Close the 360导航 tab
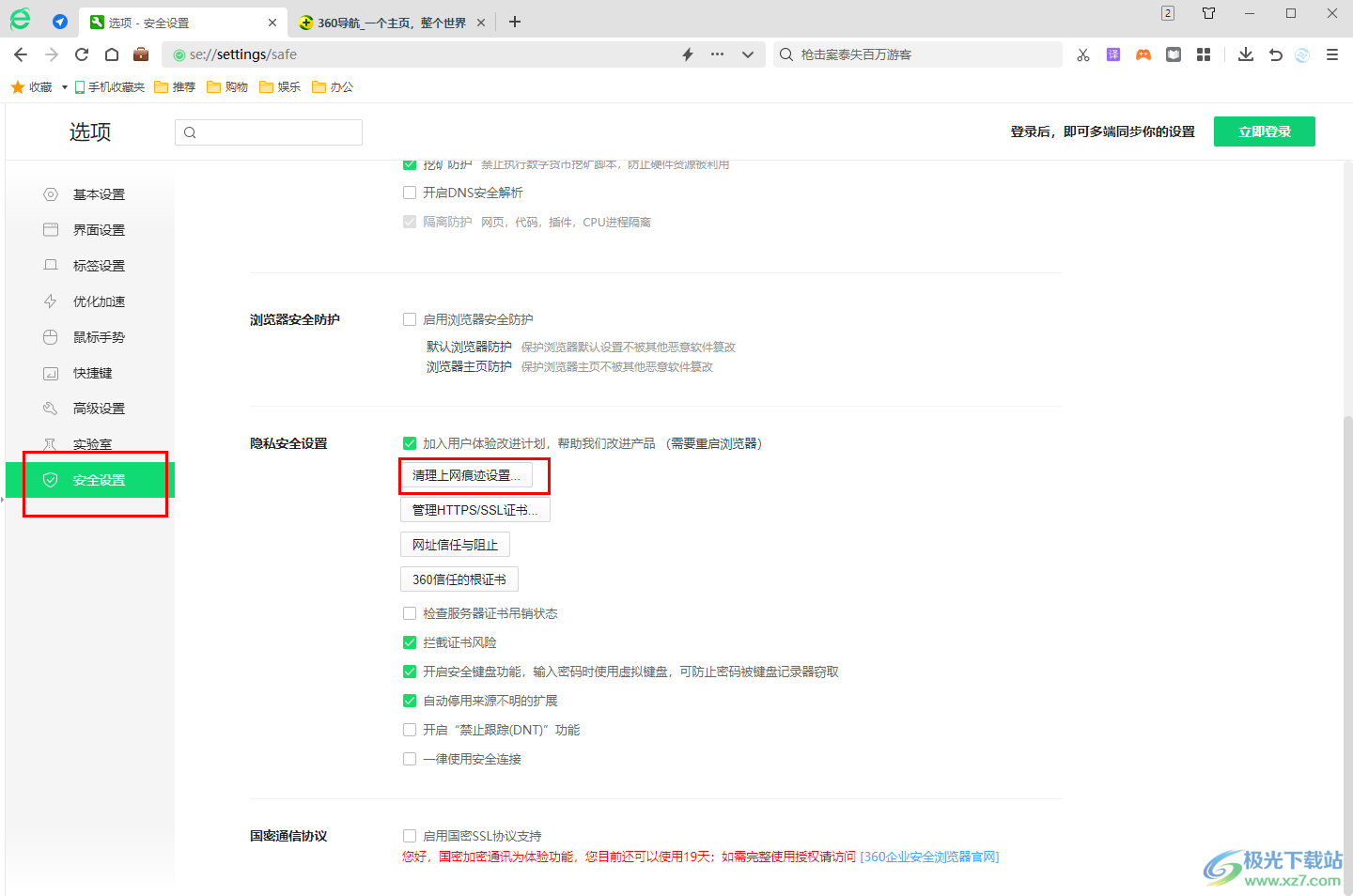Viewport: 1353px width, 896px height. point(481,23)
